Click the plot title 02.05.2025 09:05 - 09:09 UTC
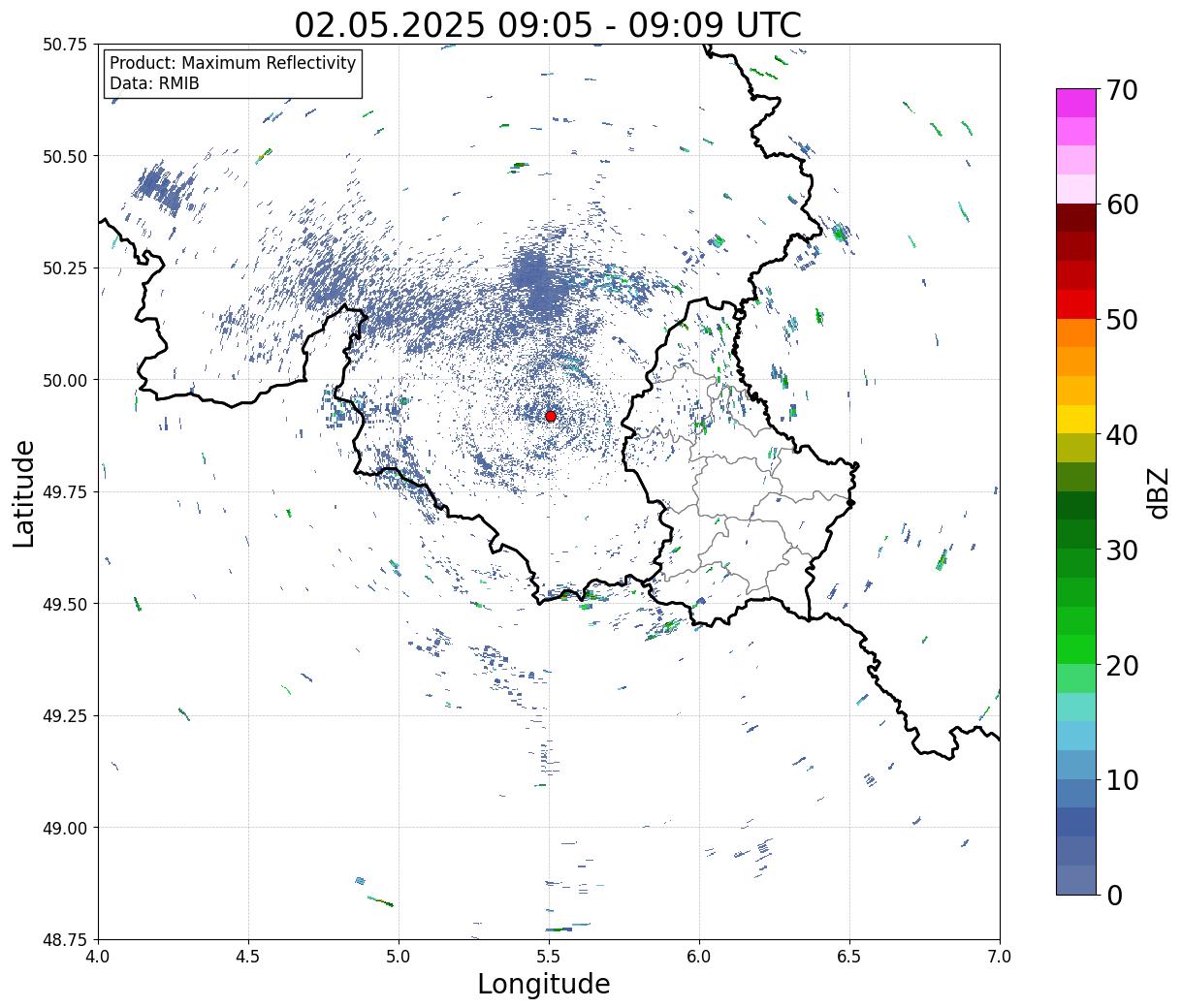Image resolution: width=1182 pixels, height=1008 pixels. point(548,25)
